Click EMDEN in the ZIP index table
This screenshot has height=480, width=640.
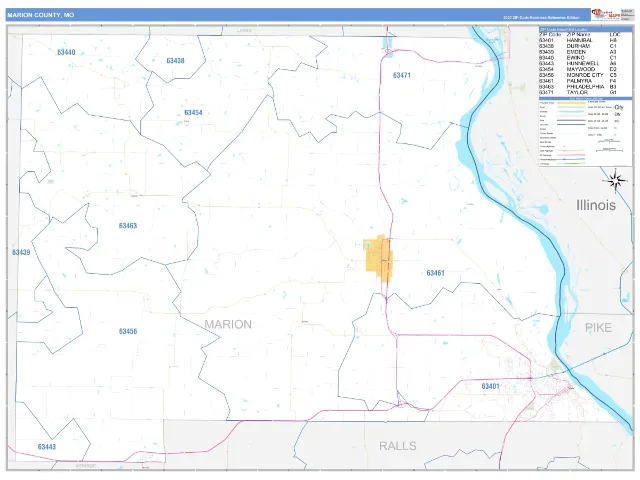point(576,52)
